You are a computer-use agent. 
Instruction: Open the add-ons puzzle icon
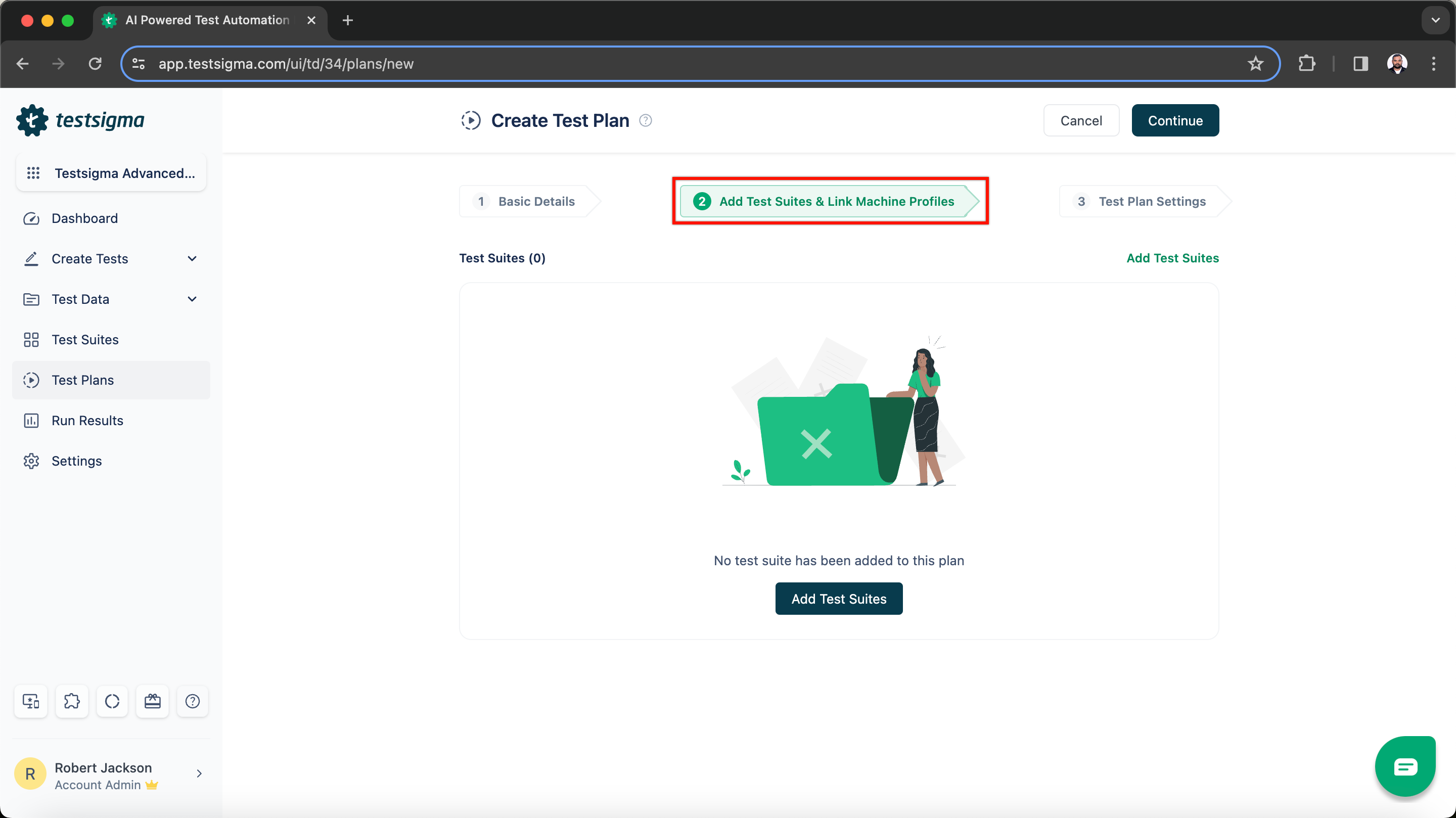(x=72, y=701)
